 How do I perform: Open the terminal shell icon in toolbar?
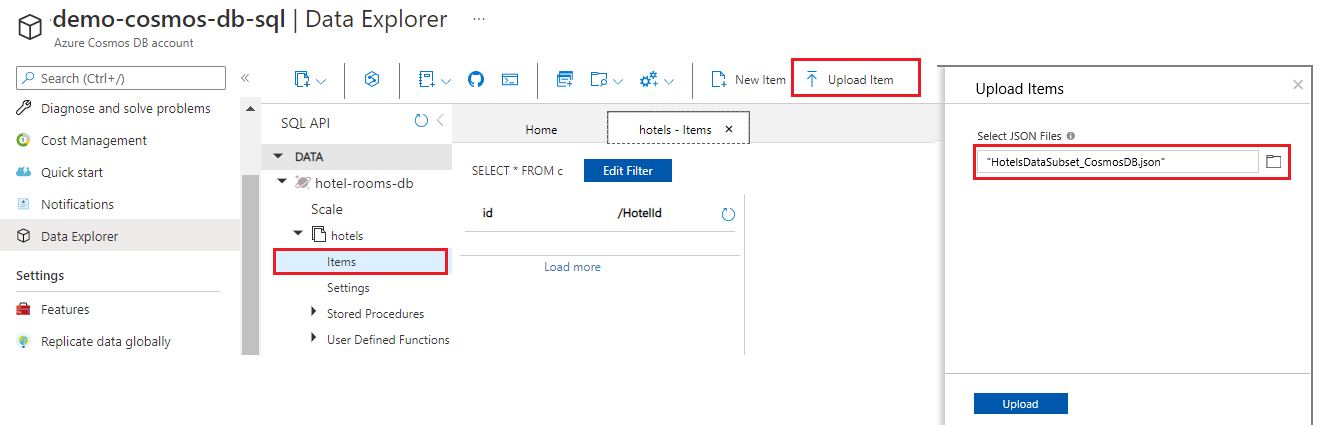pos(510,80)
